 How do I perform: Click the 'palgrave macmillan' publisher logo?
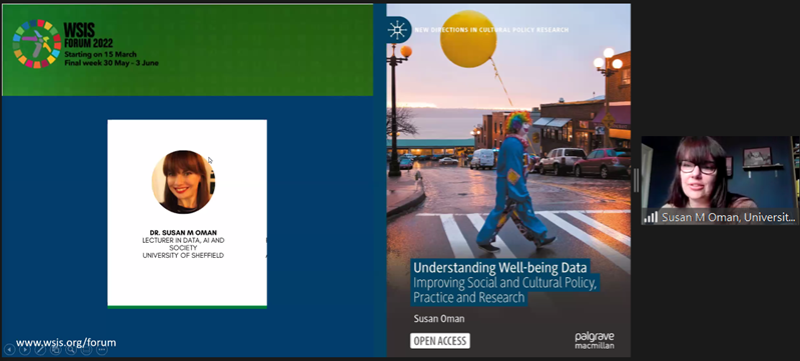(x=594, y=340)
